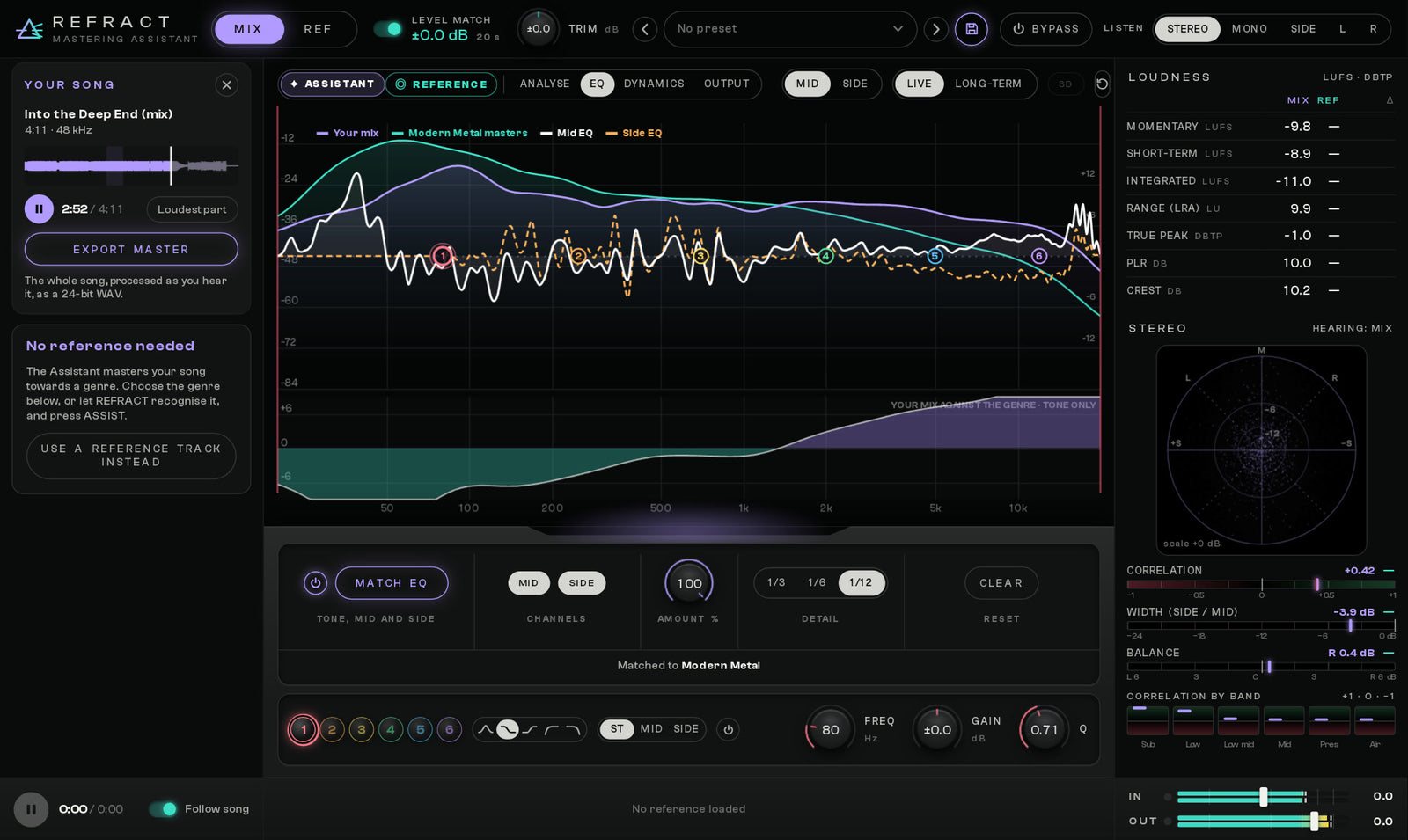Click the Clear reset button
Screen dimensions: 1408x840
[1001, 583]
